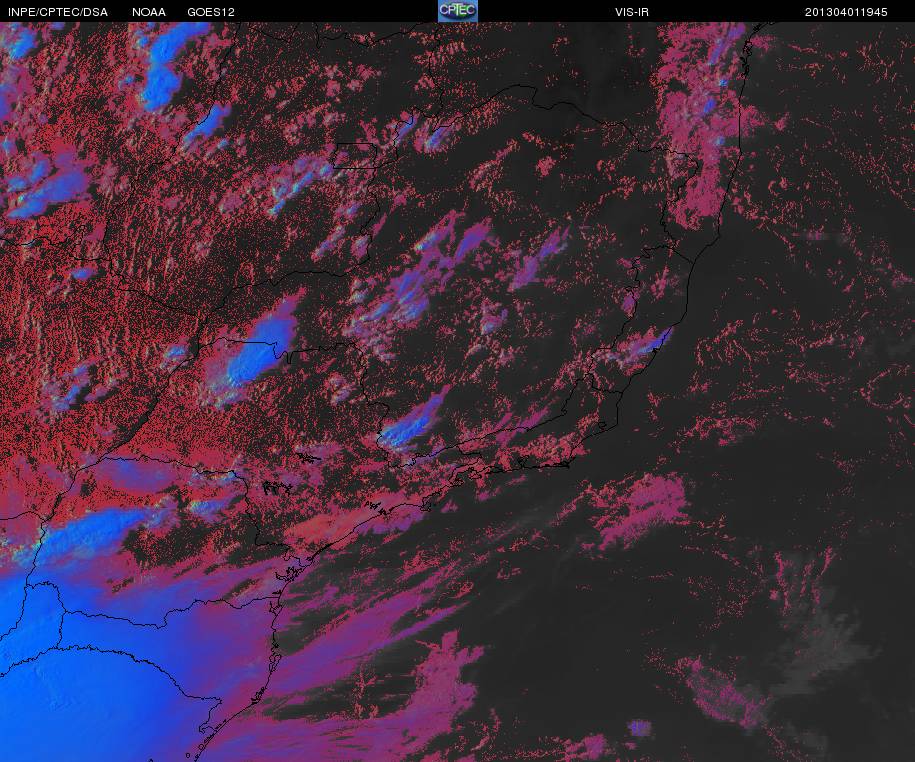This screenshot has width=915, height=762.
Task: Click the VIS-IR channel label
Action: tap(632, 12)
